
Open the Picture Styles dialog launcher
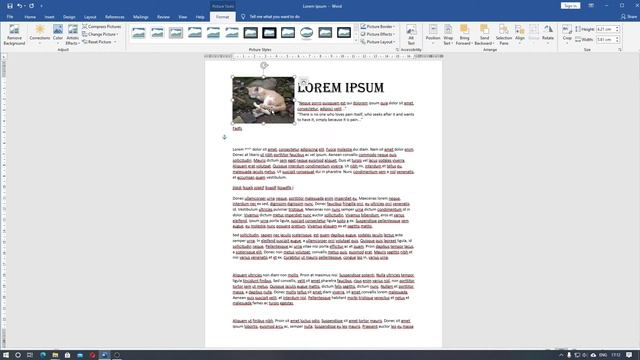(x=397, y=50)
